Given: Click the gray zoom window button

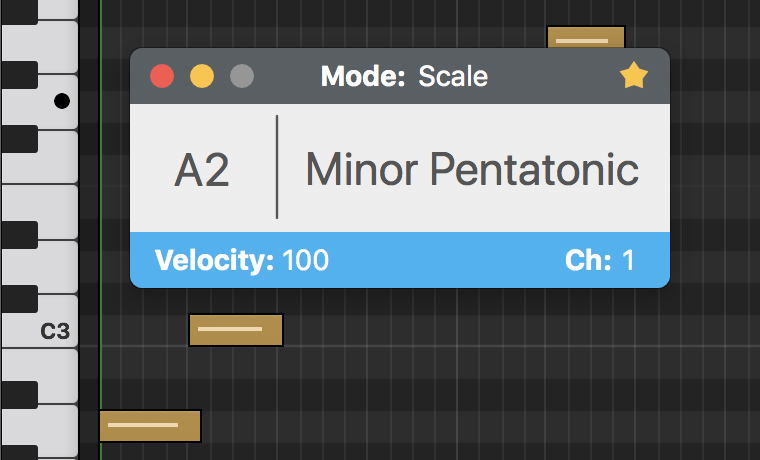Looking at the screenshot, I should point(242,76).
